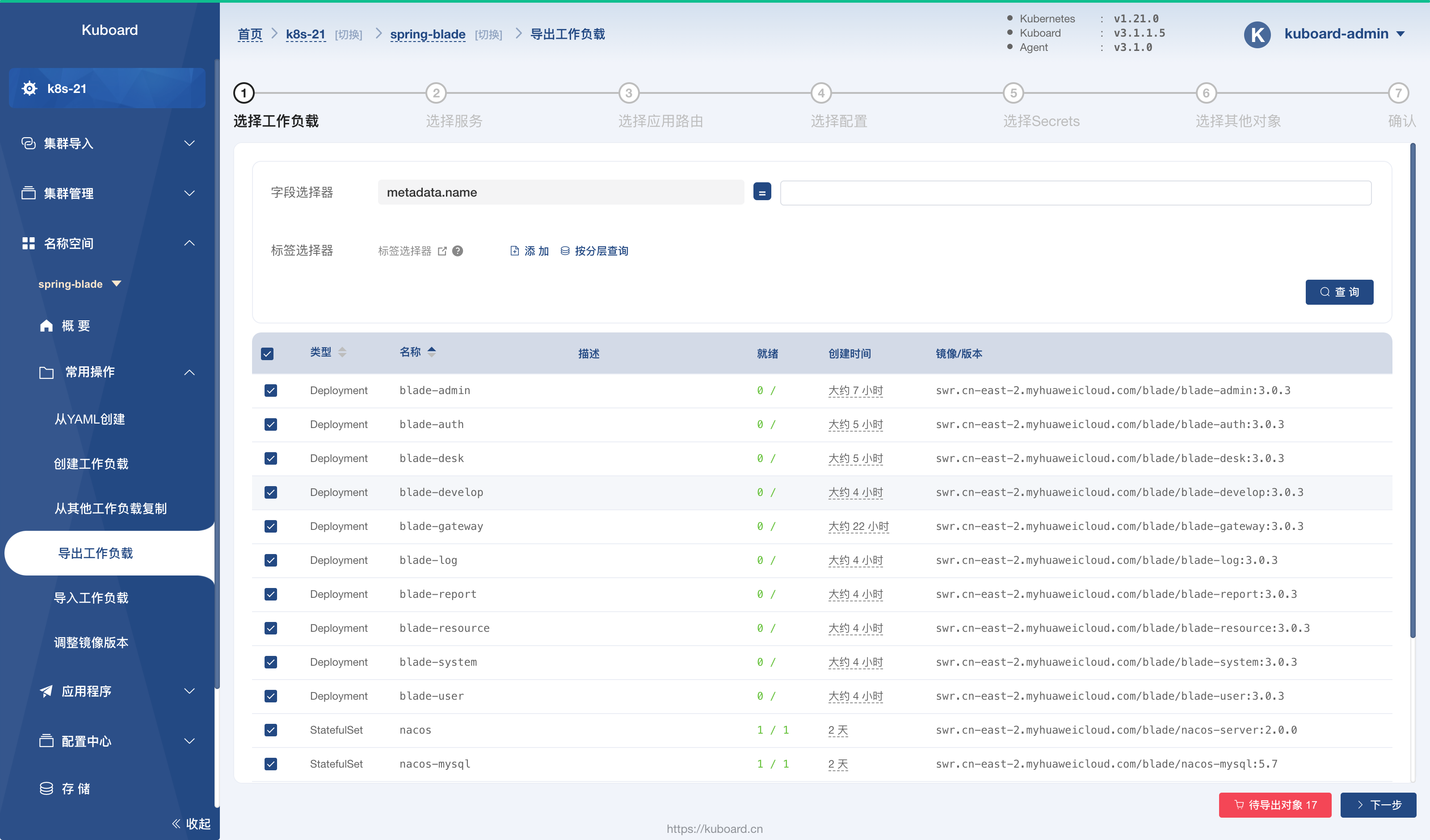Image resolution: width=1430 pixels, height=840 pixels.
Task: Uncheck the blade-admin row checkbox
Action: click(x=271, y=391)
